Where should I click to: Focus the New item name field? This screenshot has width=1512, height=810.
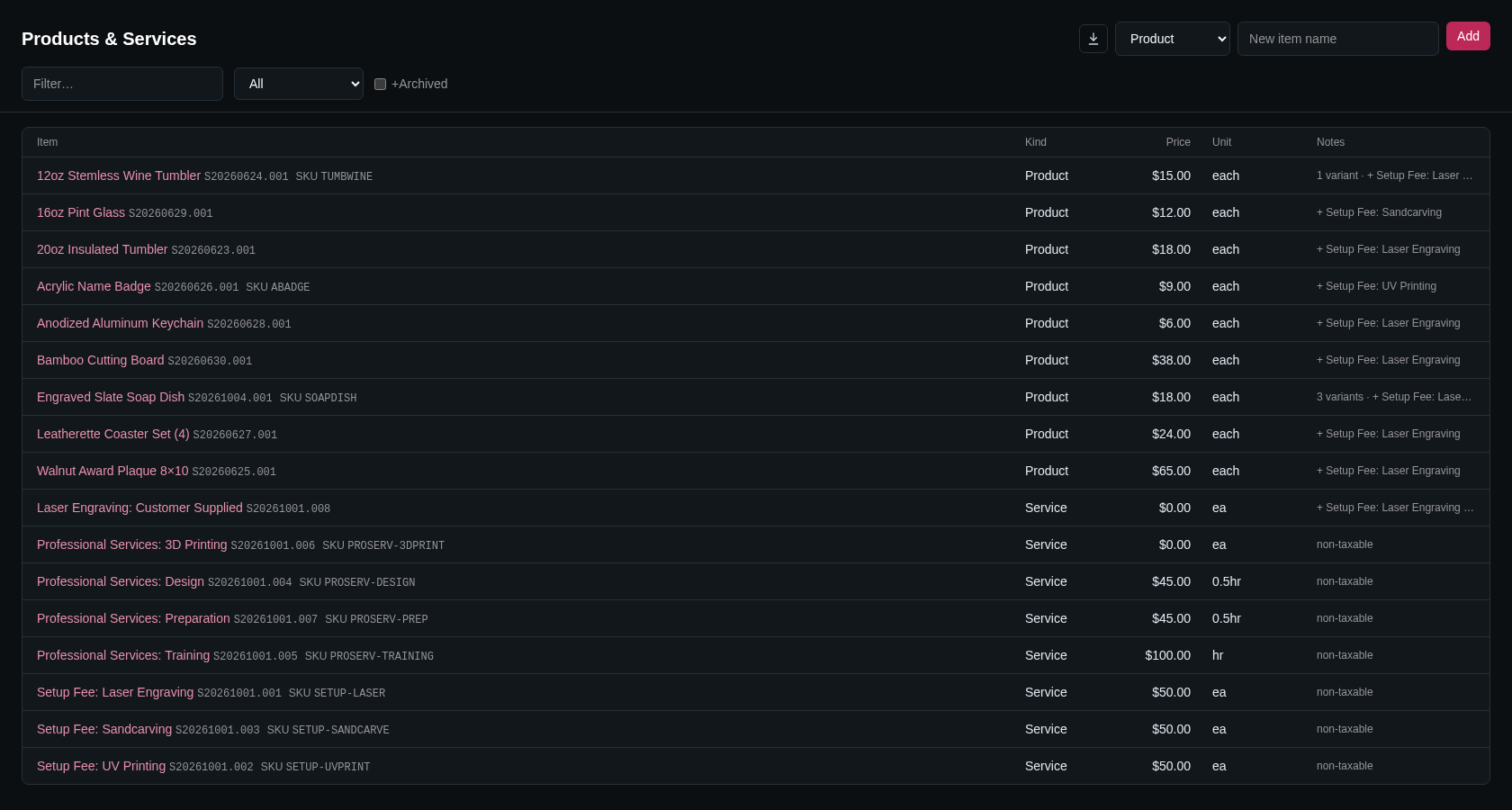(x=1338, y=39)
